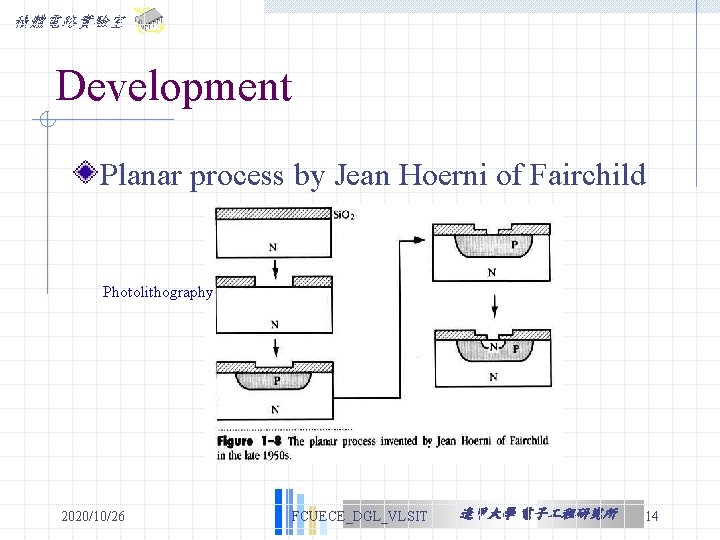Click the footer text "FCUECE_DGL_VLSIT"
720x540 pixels.
tap(359, 516)
